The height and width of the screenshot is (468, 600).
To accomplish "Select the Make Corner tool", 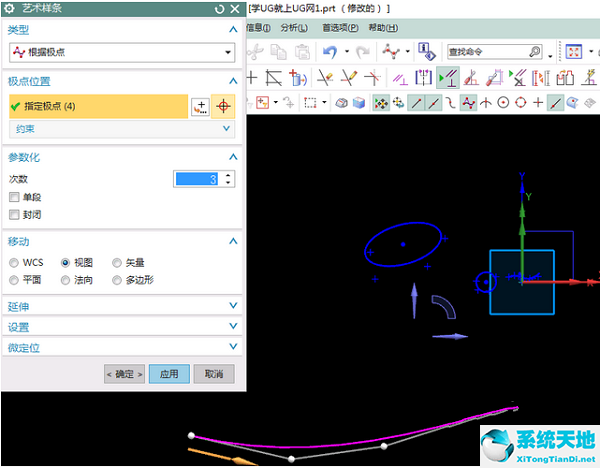I will tap(372, 78).
